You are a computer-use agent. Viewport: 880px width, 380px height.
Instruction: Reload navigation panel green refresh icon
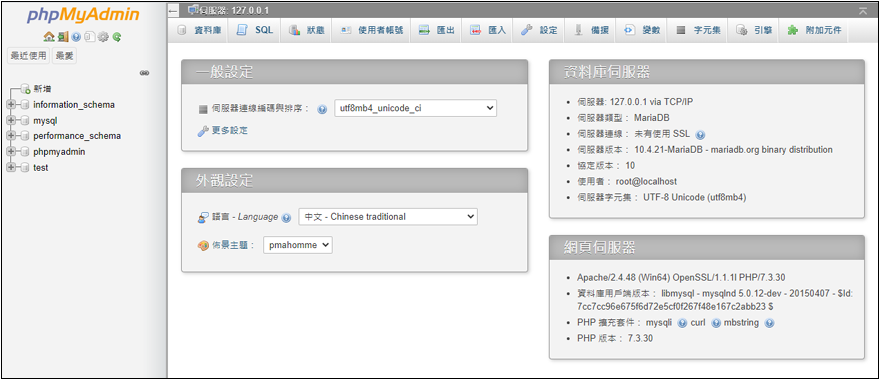coord(117,37)
